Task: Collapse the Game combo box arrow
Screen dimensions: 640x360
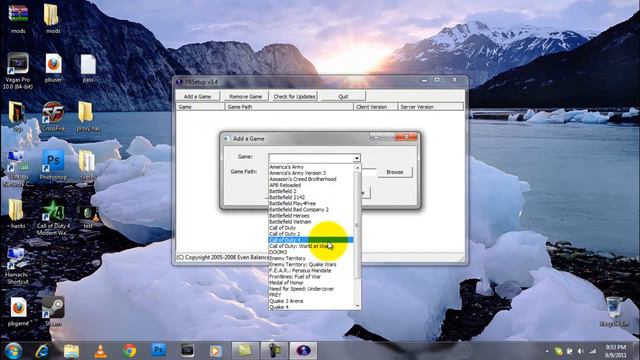Action: pyautogui.click(x=357, y=158)
